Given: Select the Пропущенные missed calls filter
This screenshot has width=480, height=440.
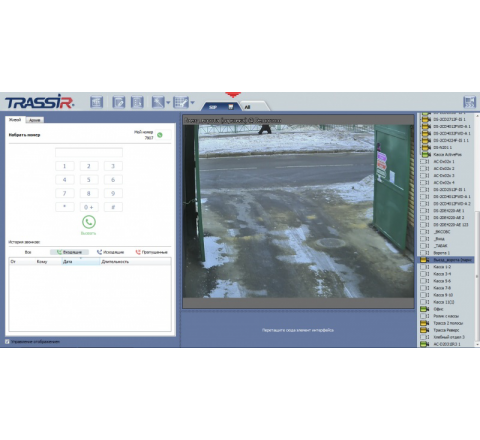Looking at the screenshot, I should click(x=151, y=252).
